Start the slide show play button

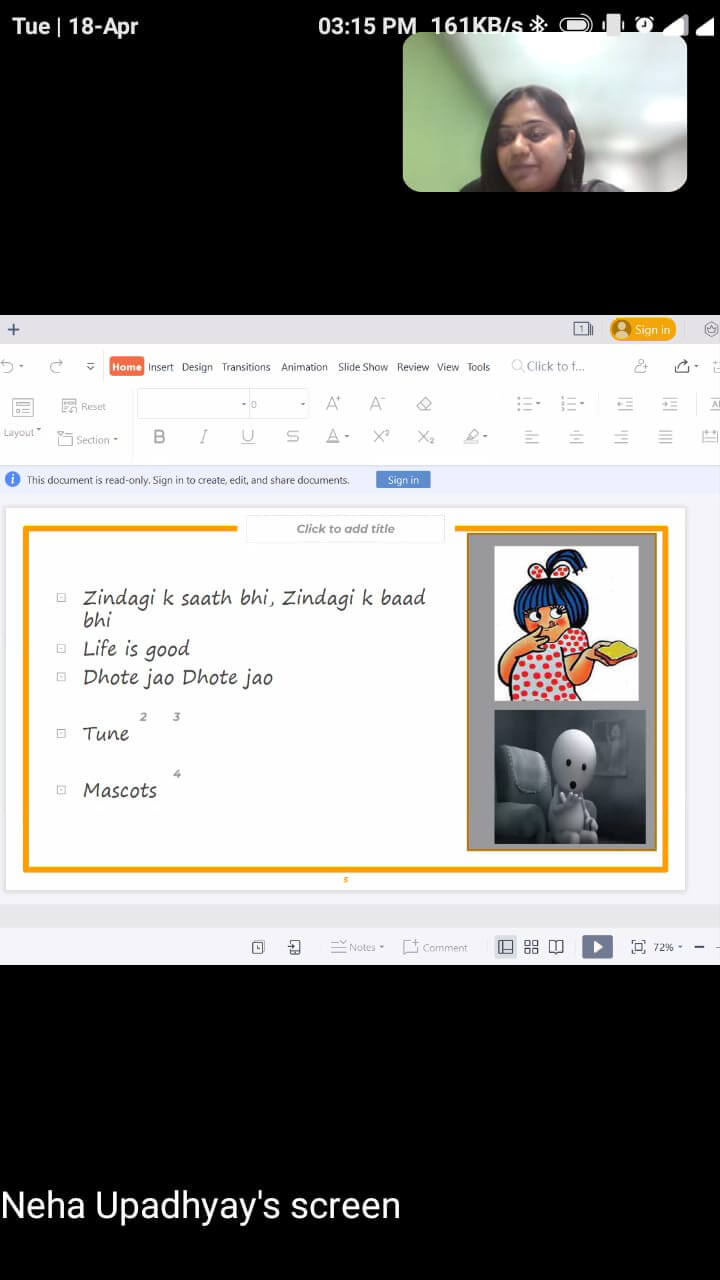(x=597, y=947)
